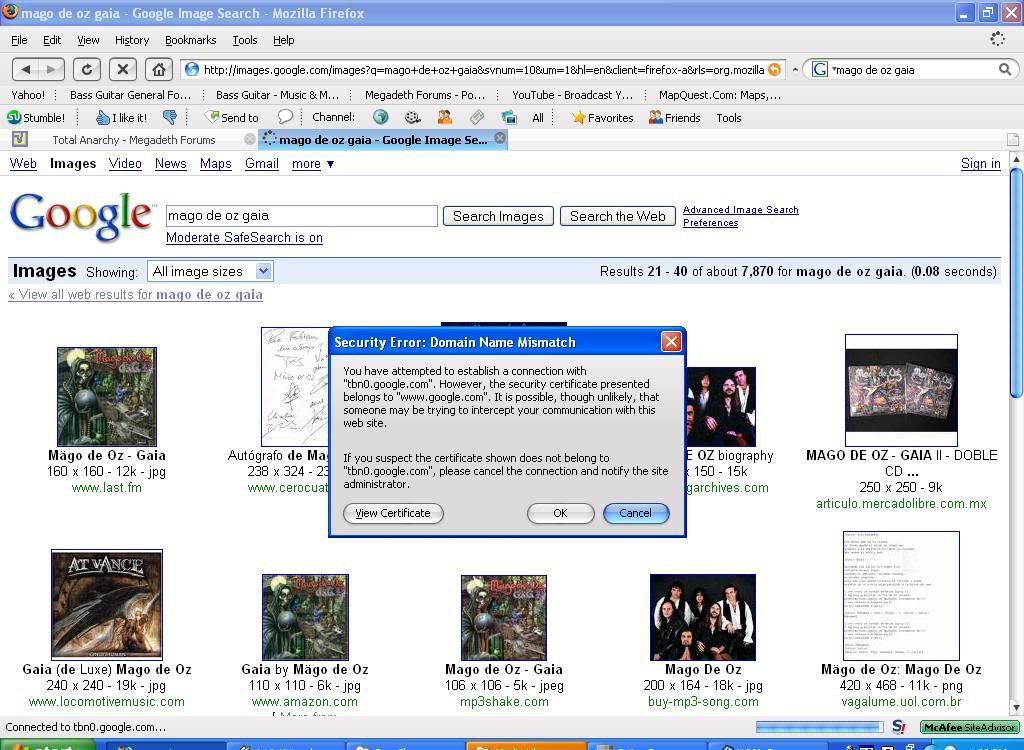Click the speech bubble comment icon
The image size is (1024, 750).
click(x=285, y=117)
